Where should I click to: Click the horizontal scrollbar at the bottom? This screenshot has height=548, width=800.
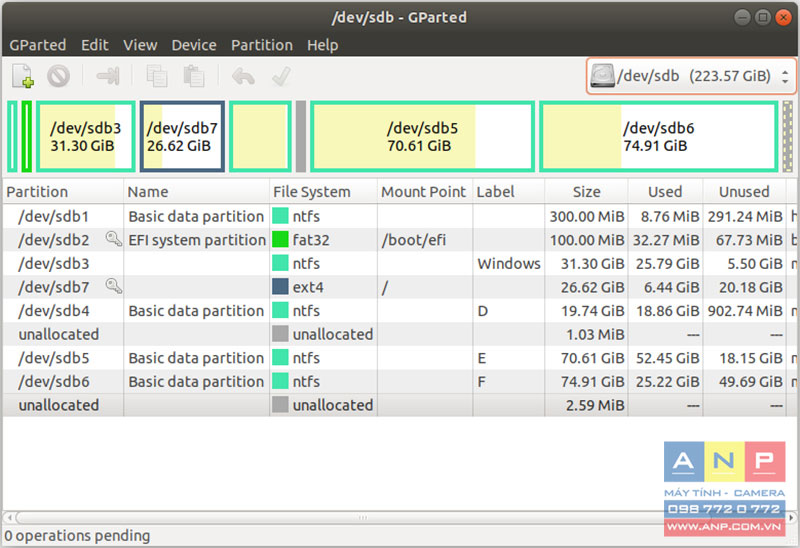(362, 517)
